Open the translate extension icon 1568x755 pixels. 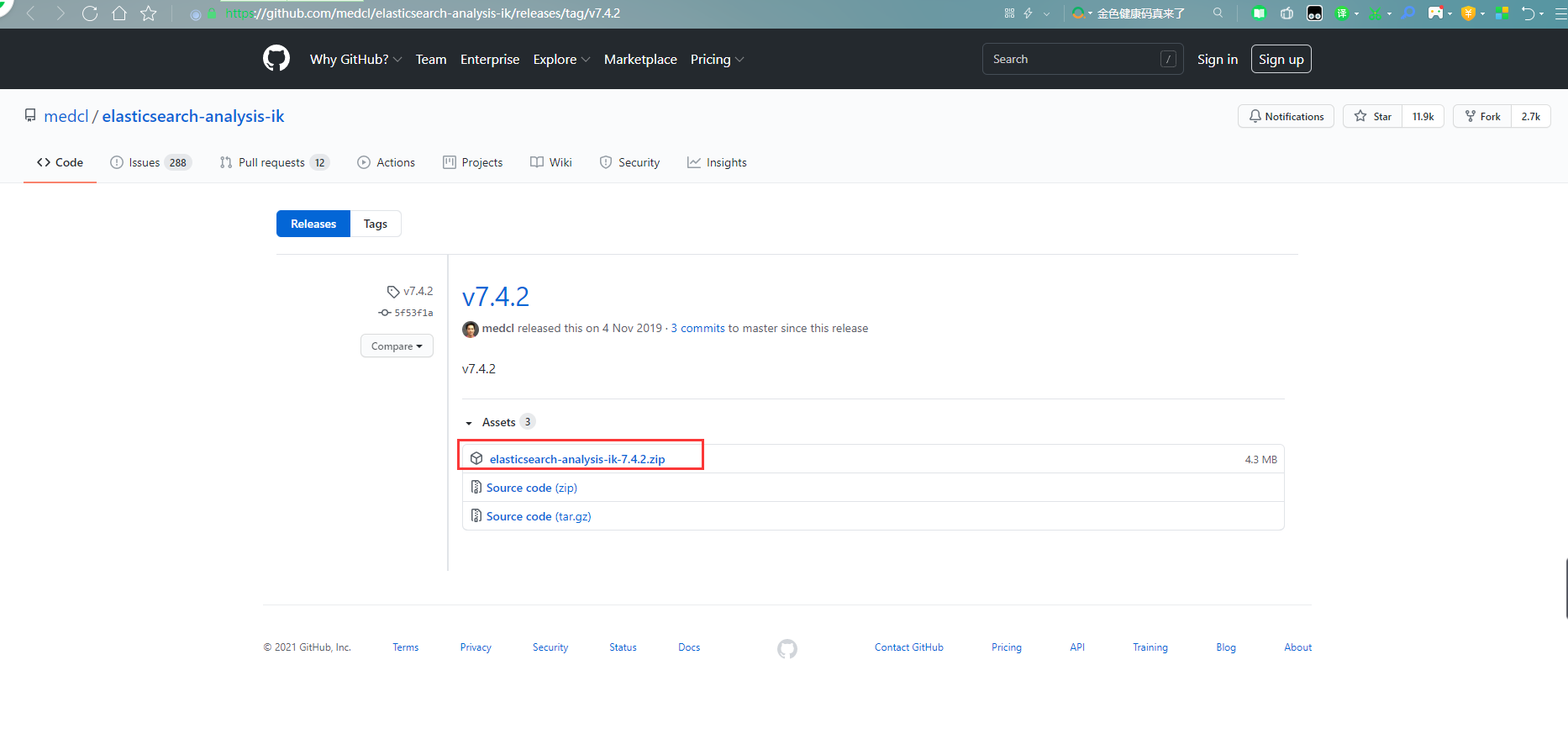coord(1342,13)
